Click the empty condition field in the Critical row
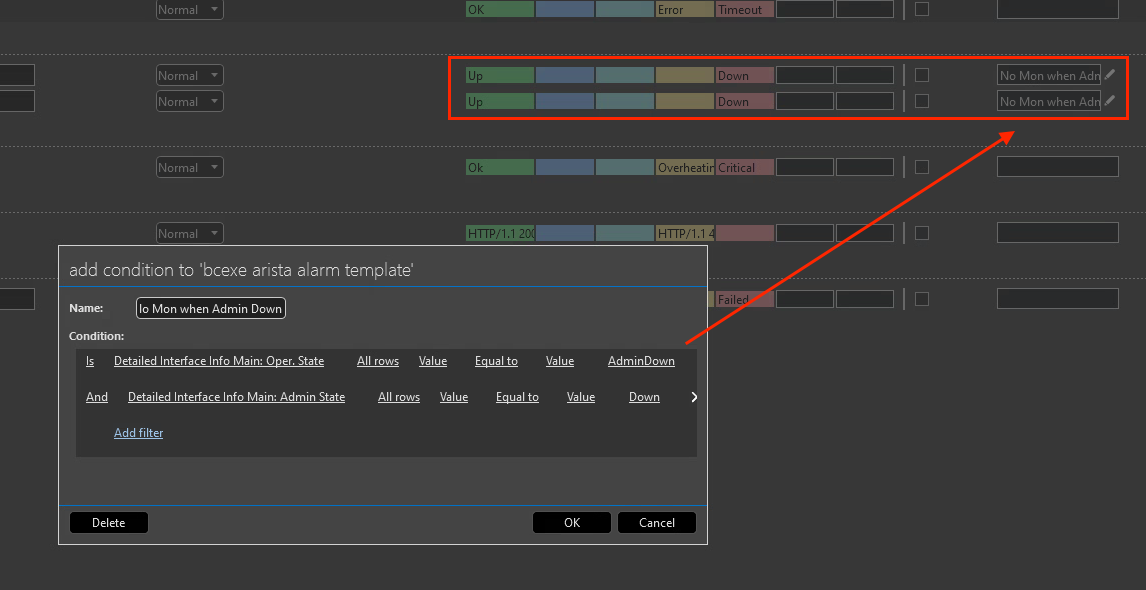This screenshot has height=590, width=1146. [x=1057, y=167]
